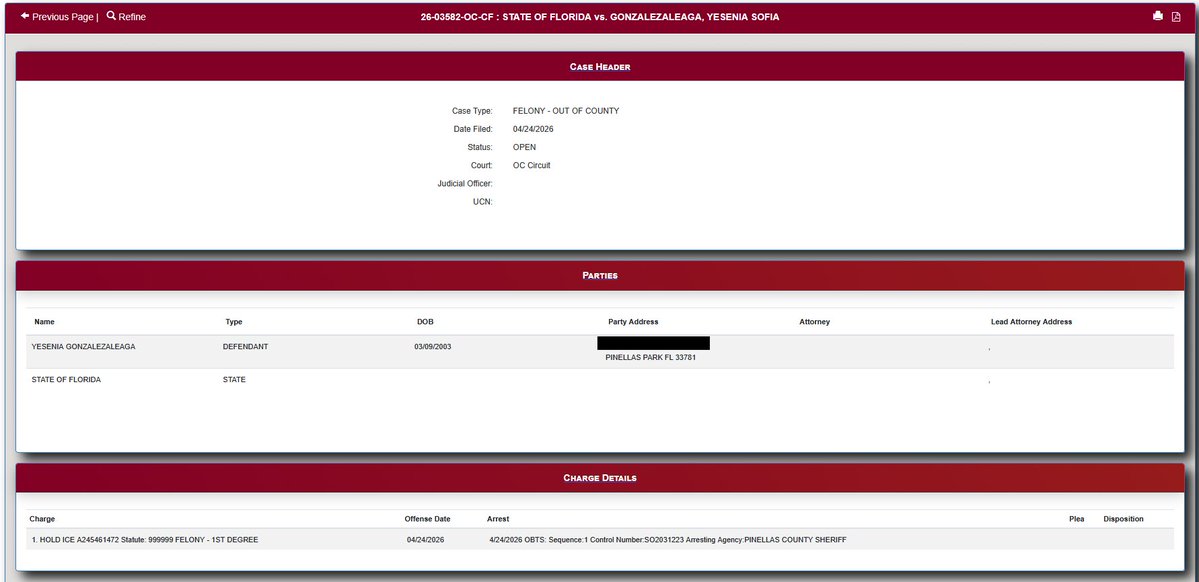Click the Case Header section bar
This screenshot has height=582, width=1199.
(x=600, y=67)
